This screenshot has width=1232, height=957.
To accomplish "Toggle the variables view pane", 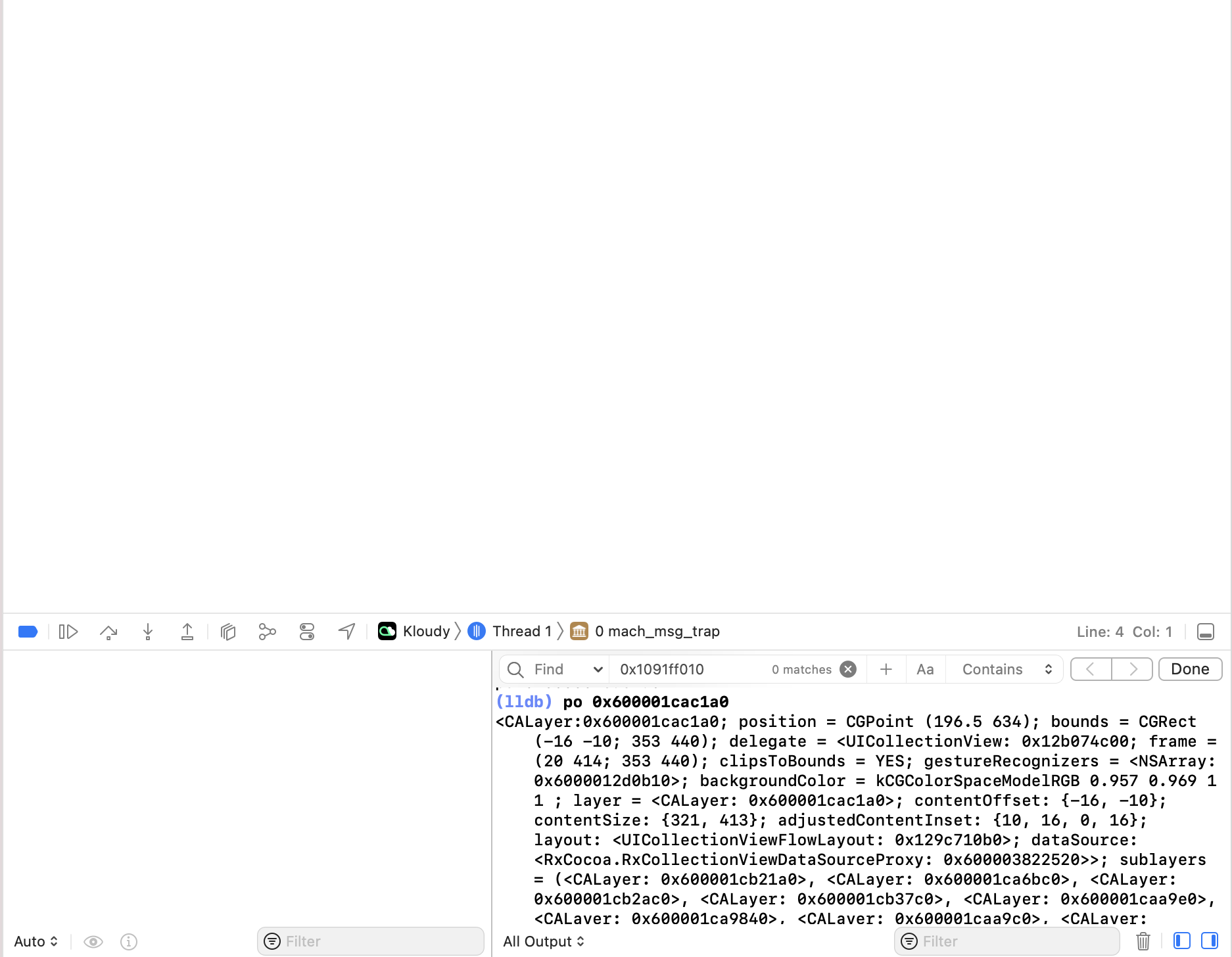I will 1182,941.
